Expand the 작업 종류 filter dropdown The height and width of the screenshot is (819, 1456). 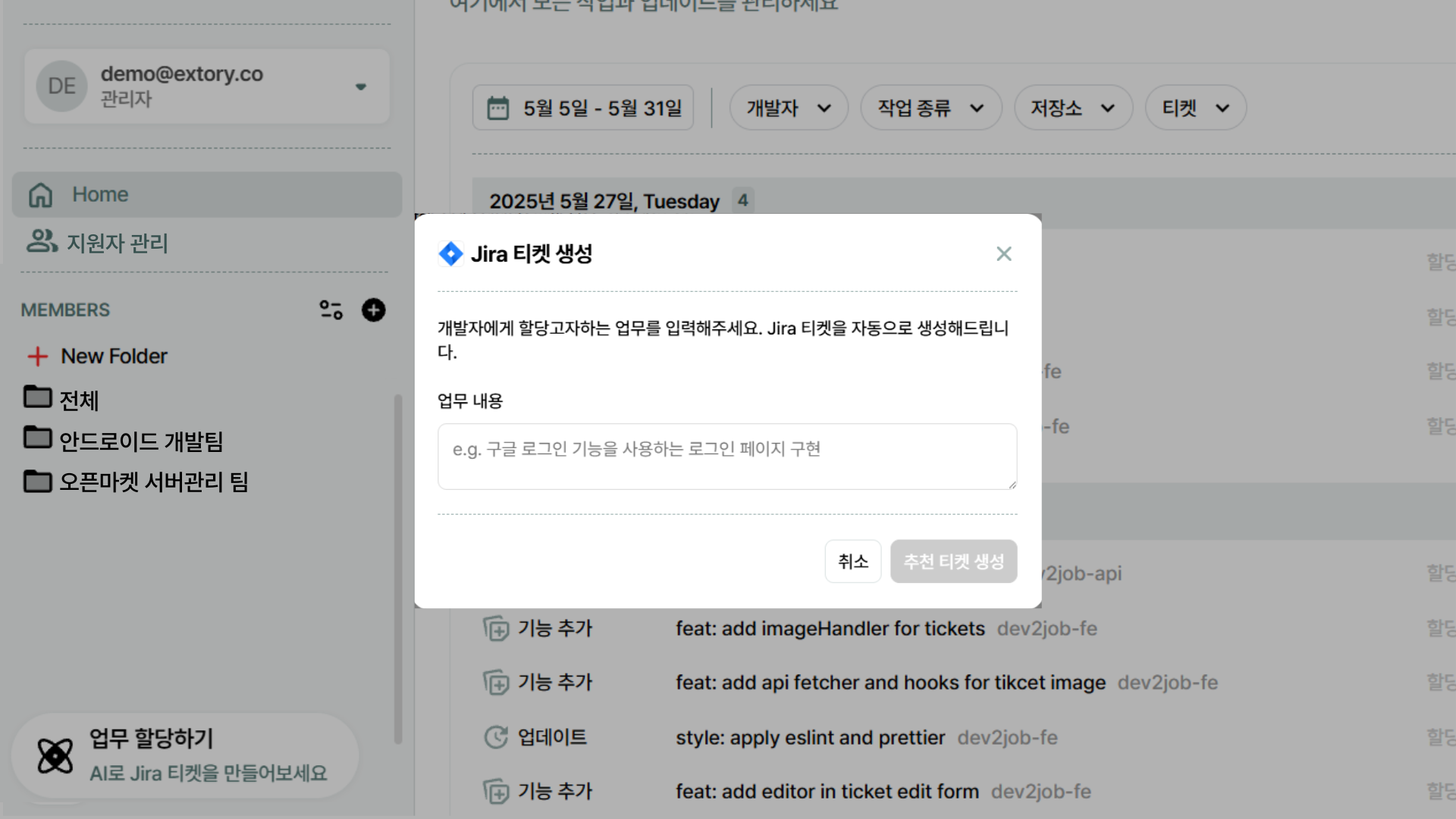click(930, 108)
